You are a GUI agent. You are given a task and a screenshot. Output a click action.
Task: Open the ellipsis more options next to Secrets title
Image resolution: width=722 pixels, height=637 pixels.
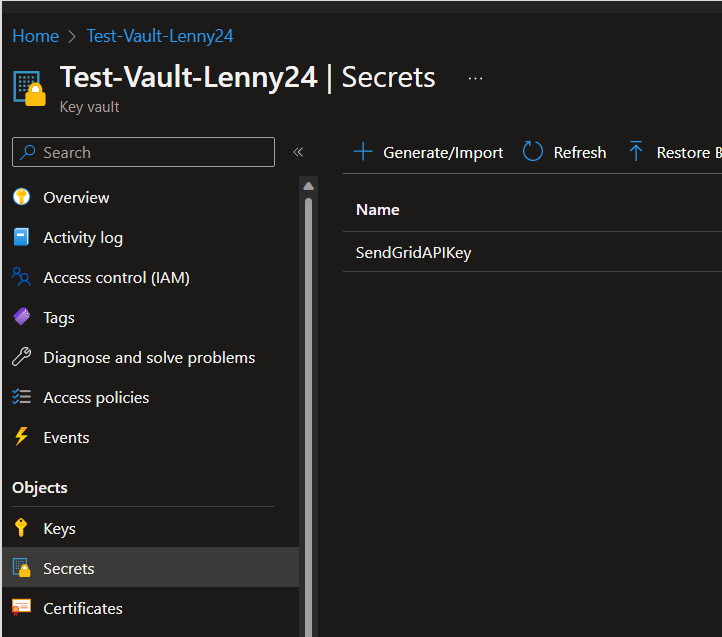475,79
